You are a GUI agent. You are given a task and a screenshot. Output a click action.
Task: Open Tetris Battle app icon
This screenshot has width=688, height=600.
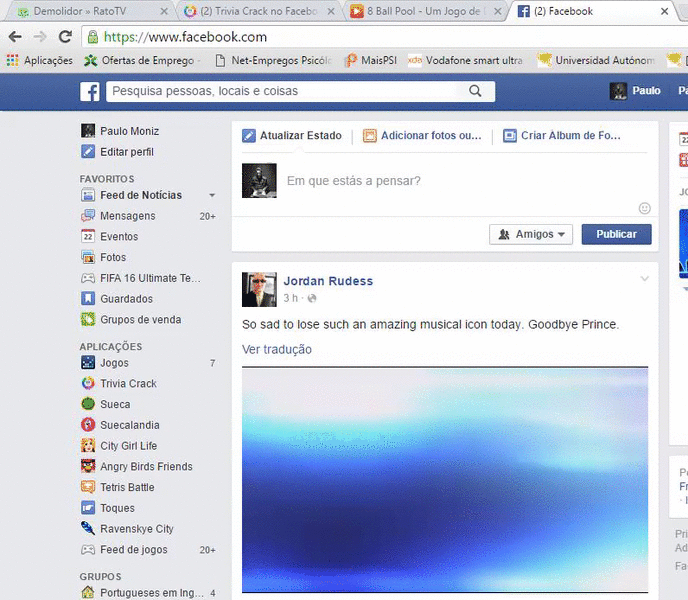click(89, 488)
